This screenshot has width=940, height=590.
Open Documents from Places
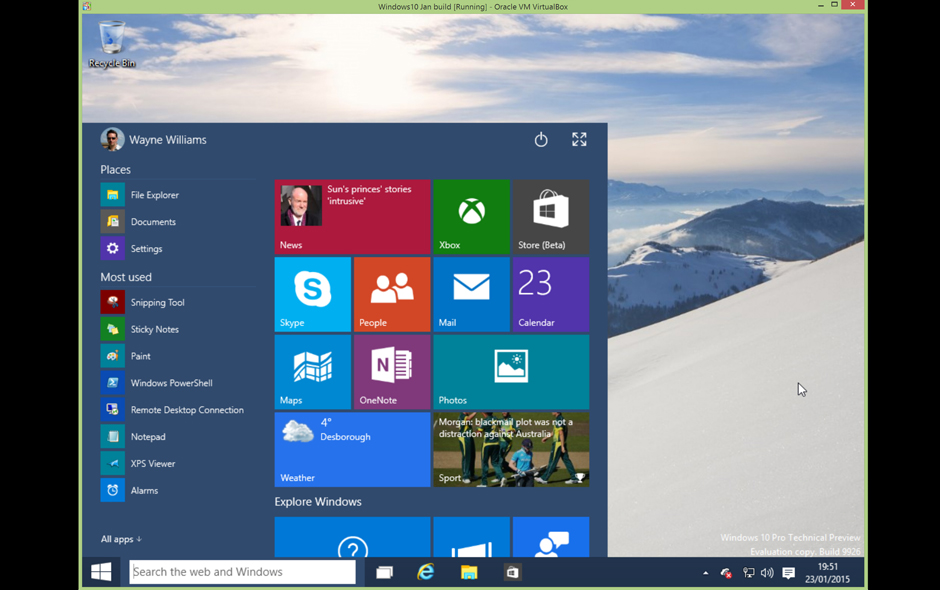click(x=179, y=222)
